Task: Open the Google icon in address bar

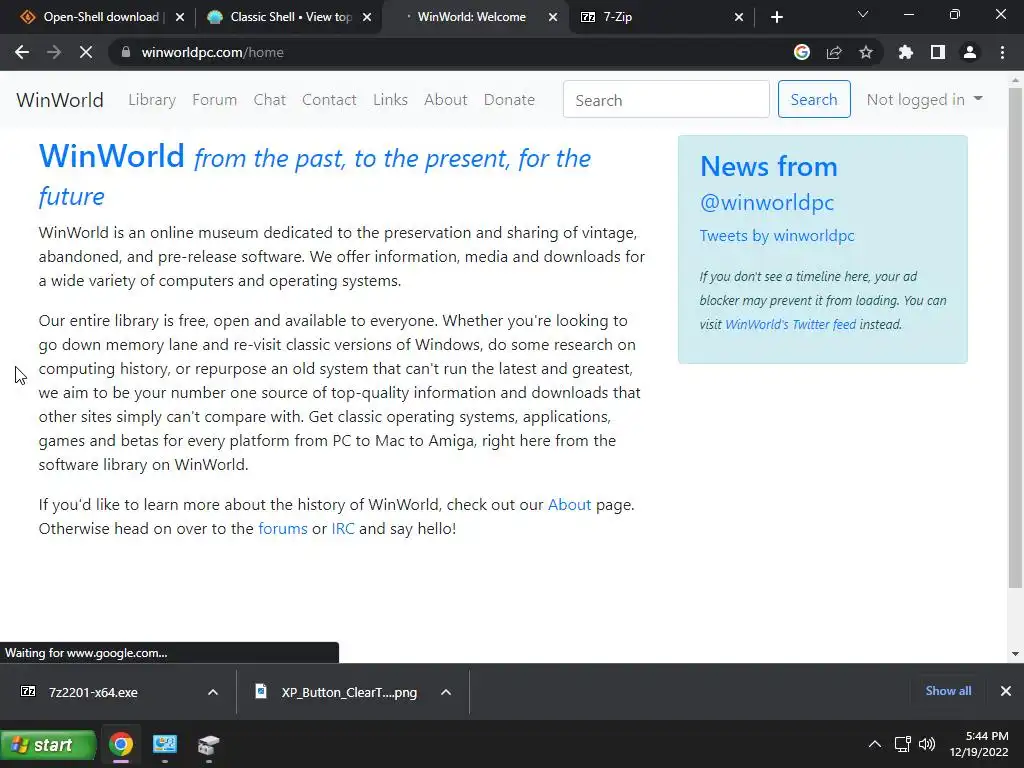Action: click(x=802, y=52)
